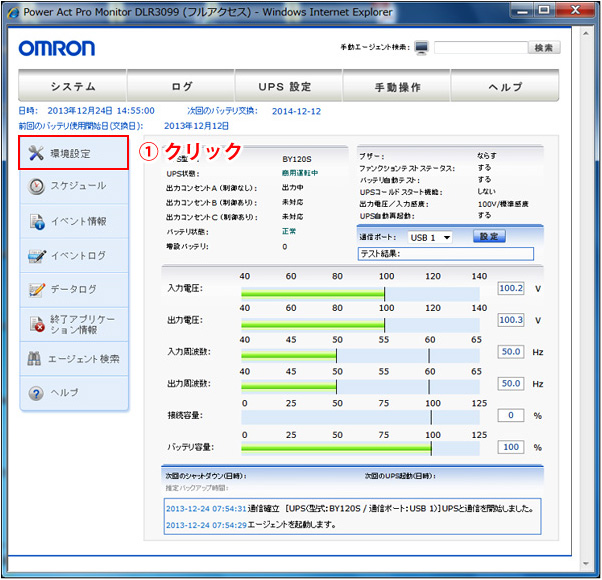Click the computer icon beside agent search

coord(421,48)
